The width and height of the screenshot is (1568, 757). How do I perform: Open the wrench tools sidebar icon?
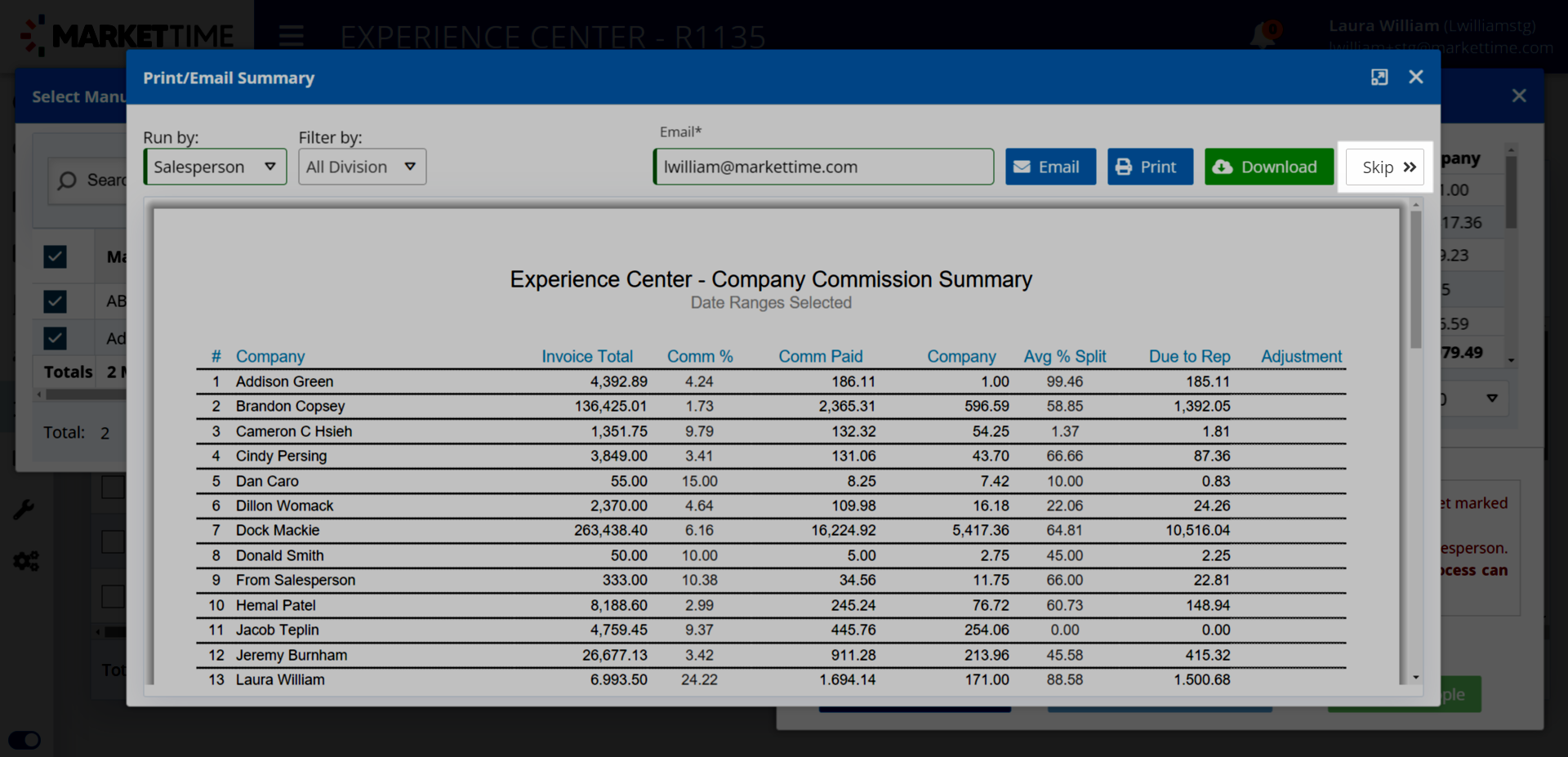pos(24,510)
